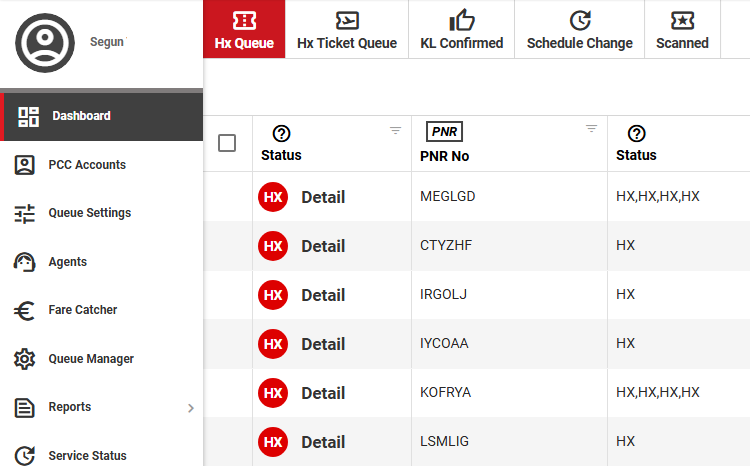Click the Reports document icon

24,408
